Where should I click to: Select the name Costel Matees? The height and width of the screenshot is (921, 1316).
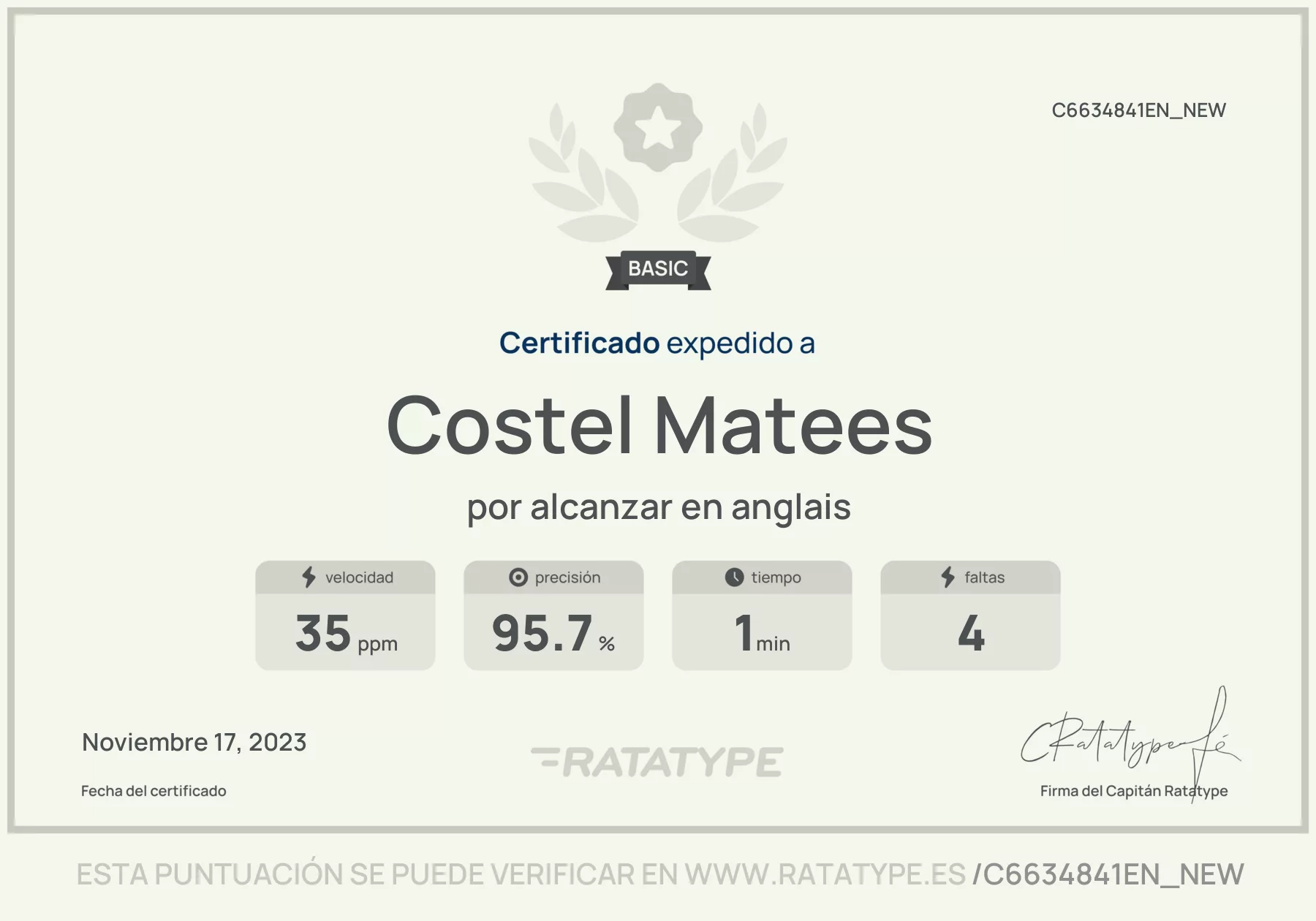pyautogui.click(x=659, y=425)
